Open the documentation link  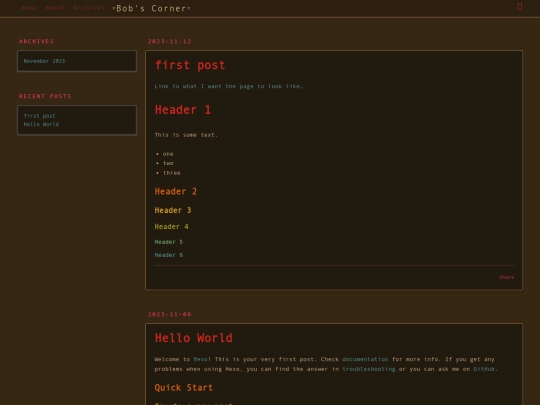click(365, 359)
